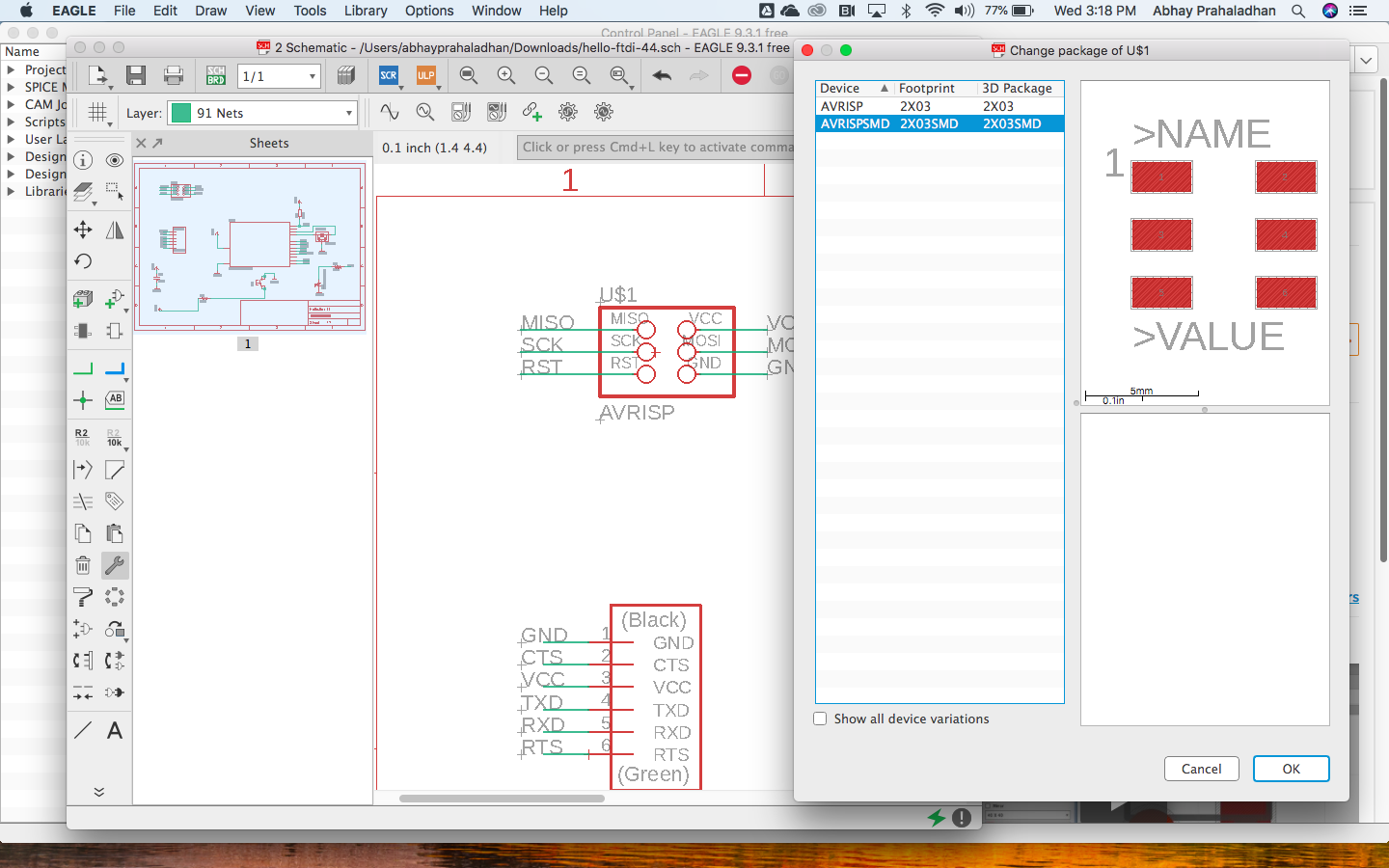The image size is (1389, 868).
Task: Save the schematic with the floppy disk icon
Action: 136,75
